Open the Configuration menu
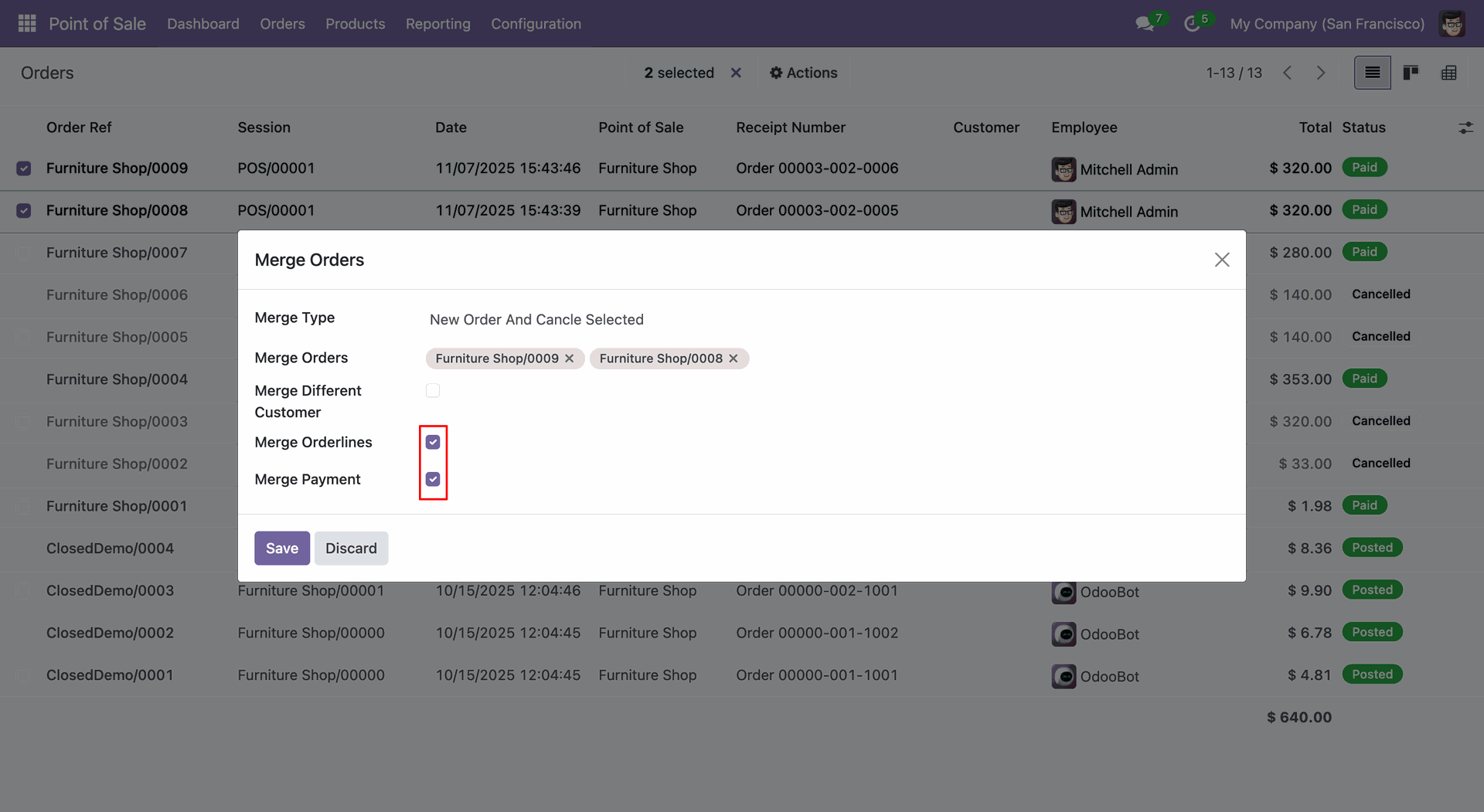Screen dimensions: 1484x812 click(x=536, y=24)
